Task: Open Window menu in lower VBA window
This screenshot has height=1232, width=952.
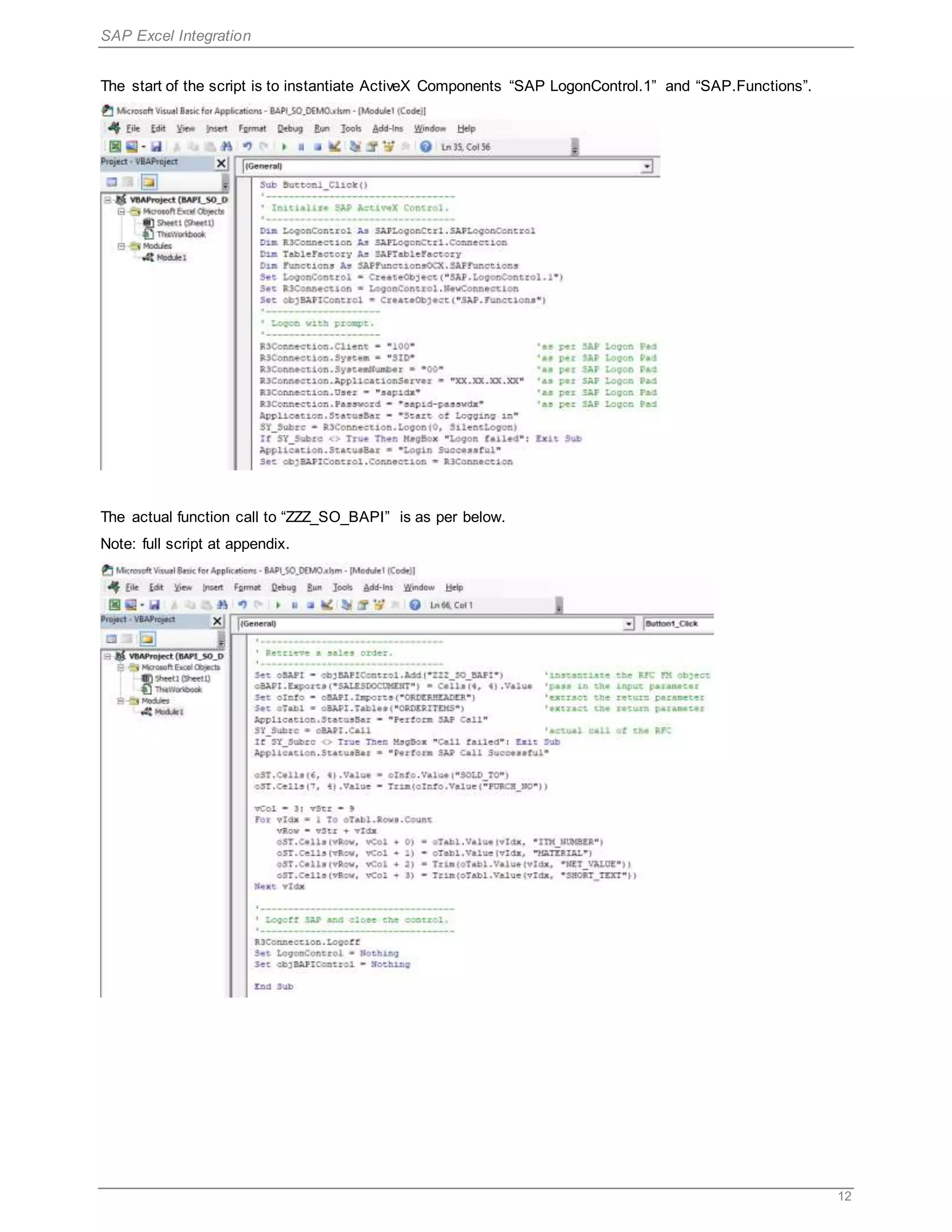Action: tap(418, 587)
